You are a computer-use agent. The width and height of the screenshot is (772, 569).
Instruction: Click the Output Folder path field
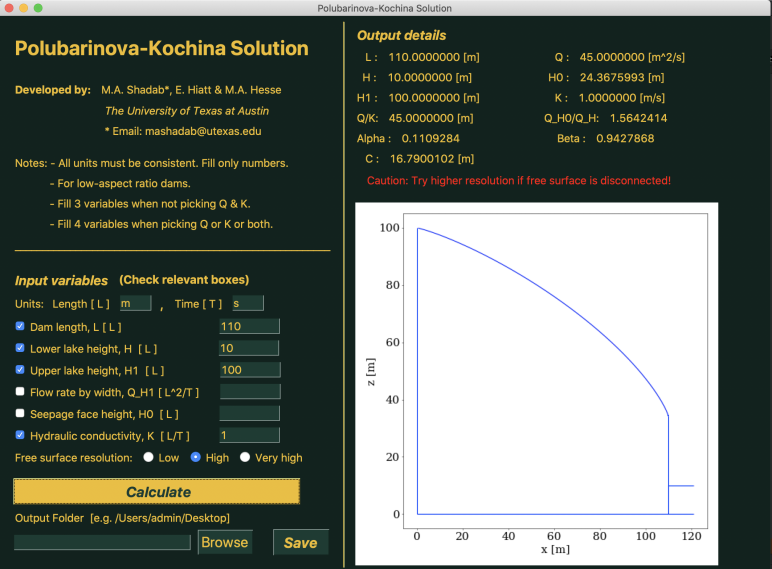coord(102,542)
